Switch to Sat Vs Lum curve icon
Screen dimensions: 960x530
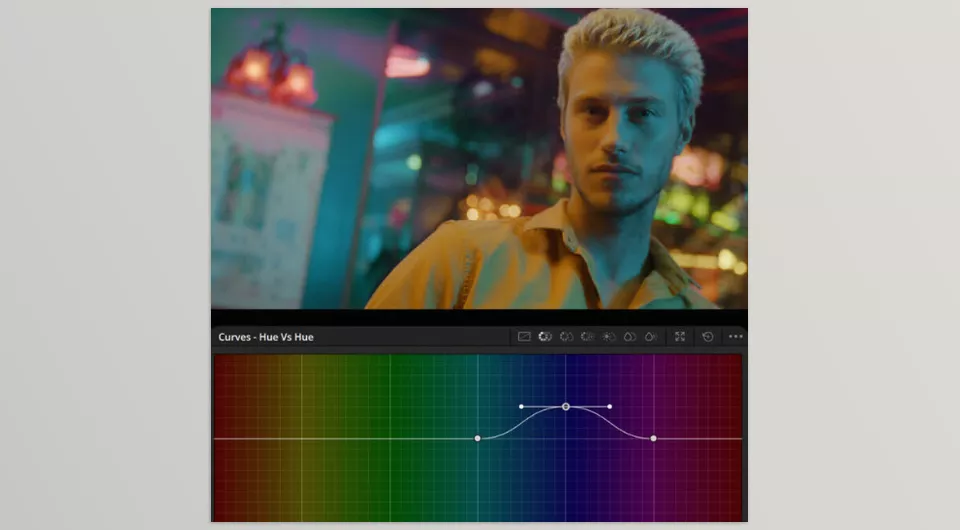click(x=651, y=337)
